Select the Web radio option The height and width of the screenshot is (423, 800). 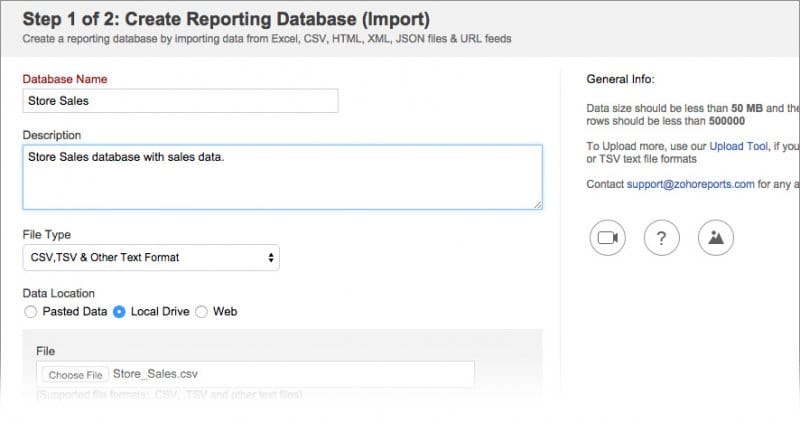[201, 312]
